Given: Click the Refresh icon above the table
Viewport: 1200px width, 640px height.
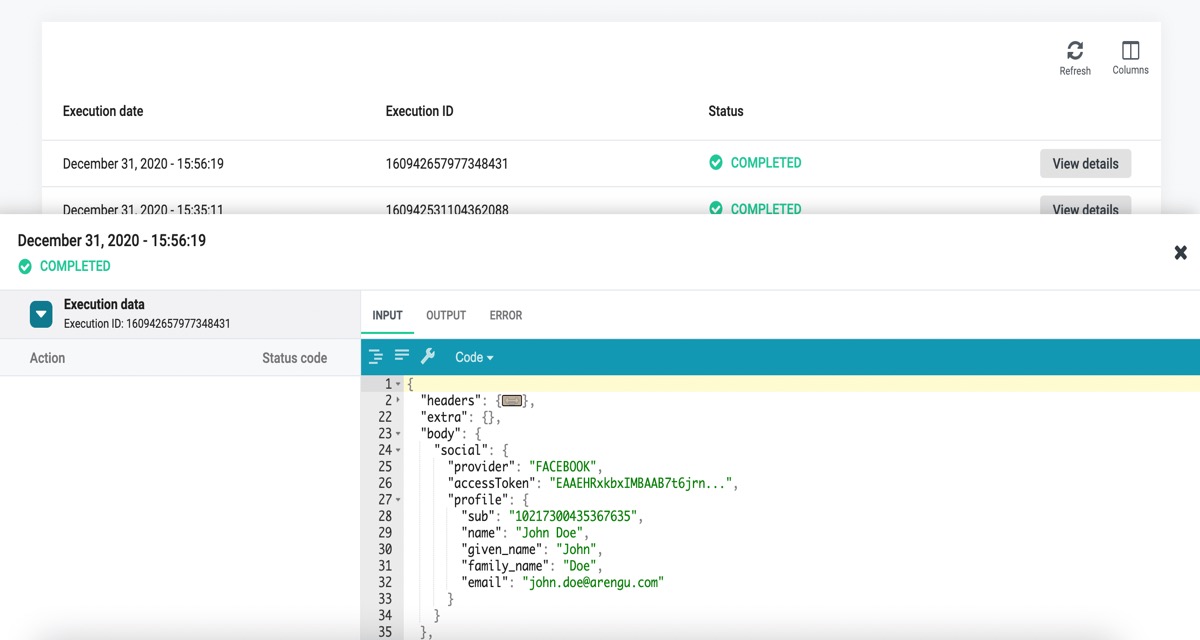Looking at the screenshot, I should pos(1075,51).
